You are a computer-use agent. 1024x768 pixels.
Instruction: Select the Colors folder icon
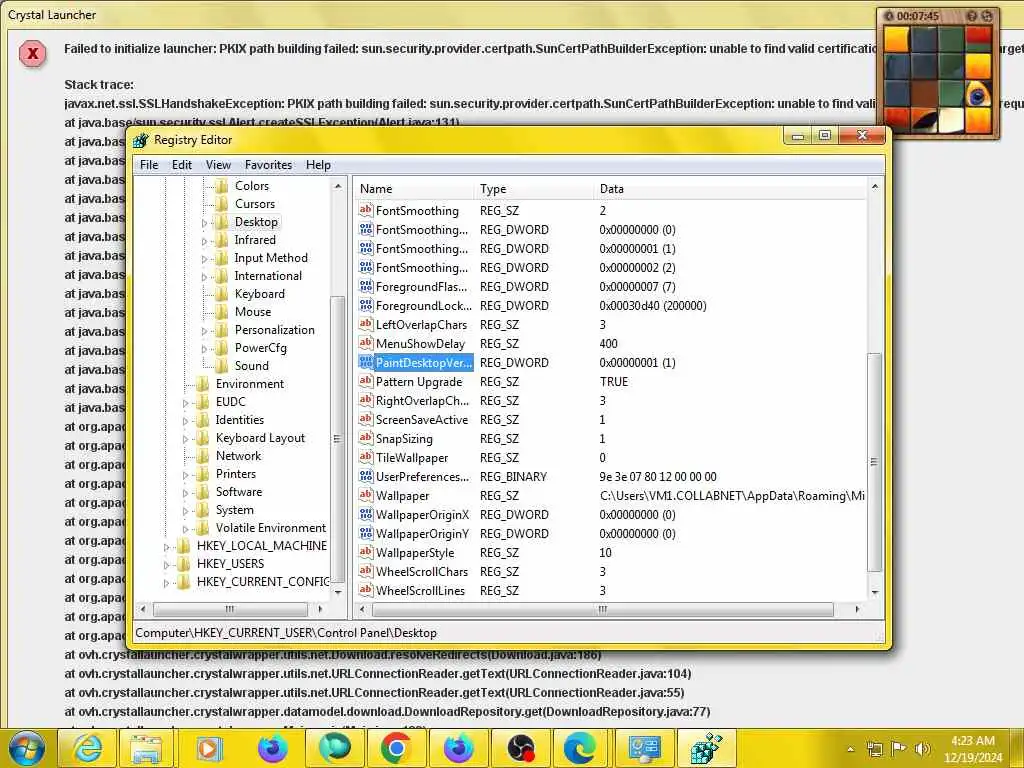click(222, 185)
